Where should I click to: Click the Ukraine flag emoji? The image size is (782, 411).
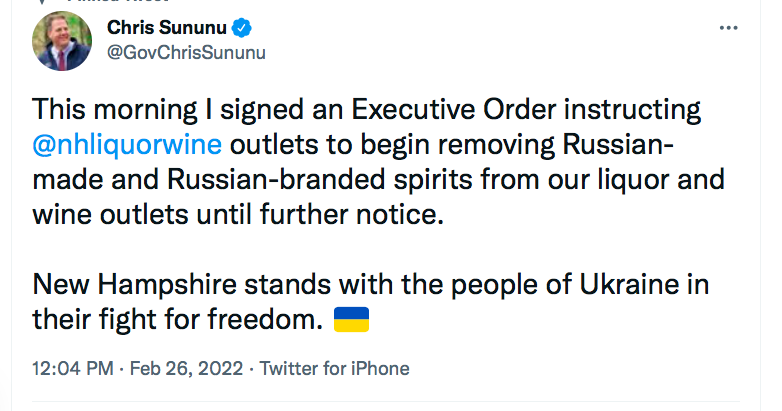pos(351,320)
